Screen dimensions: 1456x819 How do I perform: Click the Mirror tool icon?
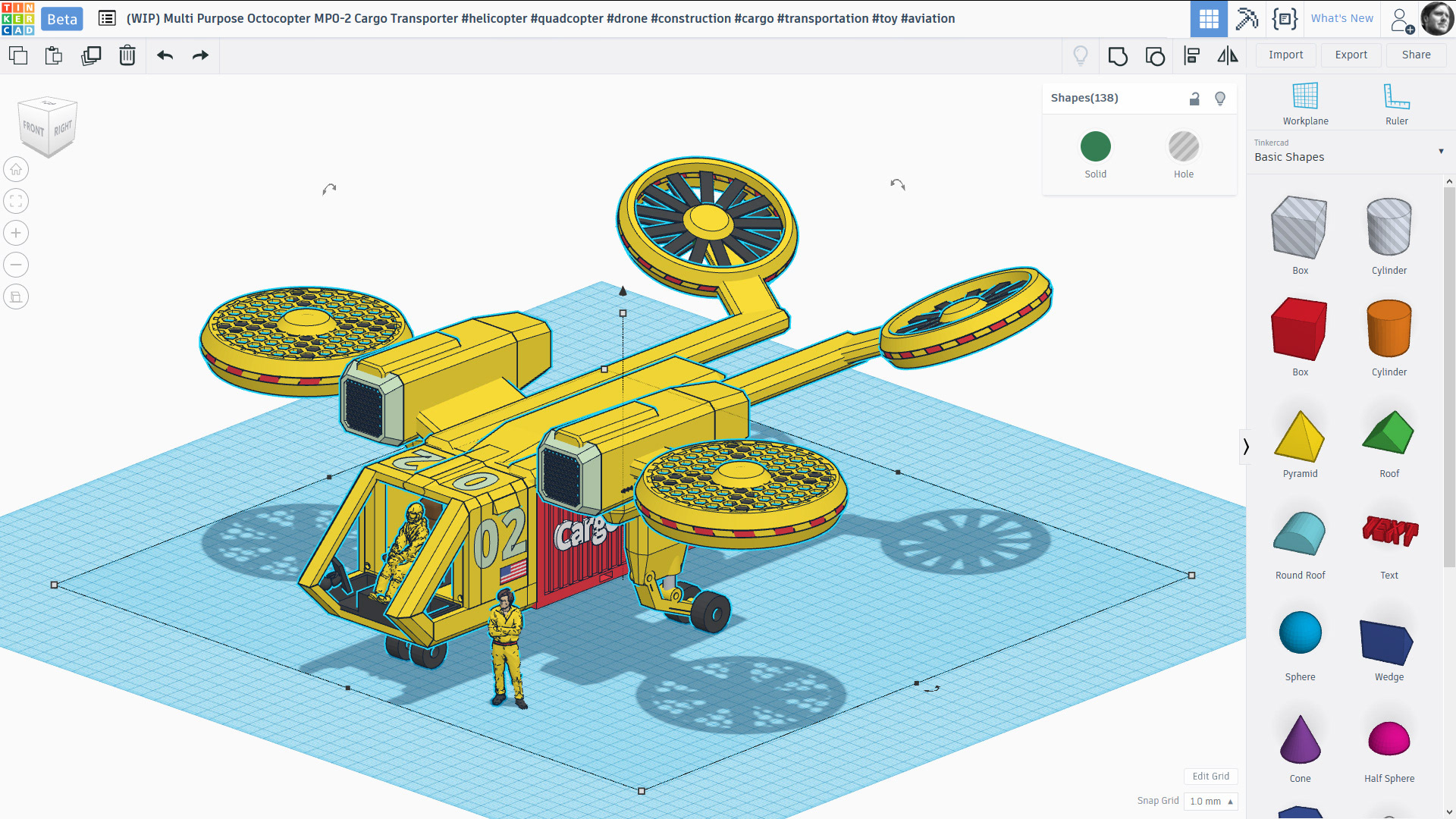point(1227,55)
